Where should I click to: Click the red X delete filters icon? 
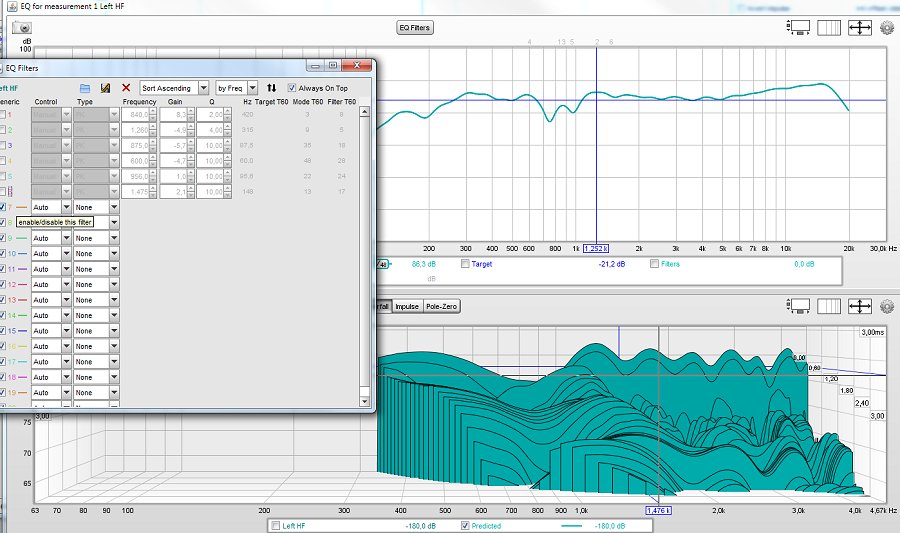click(126, 88)
